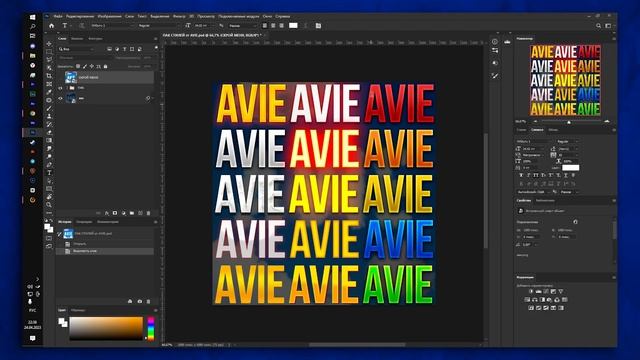Viewport: 640px width, 360px height.
Task: Create new snapshot in History panel
Action: [140, 301]
